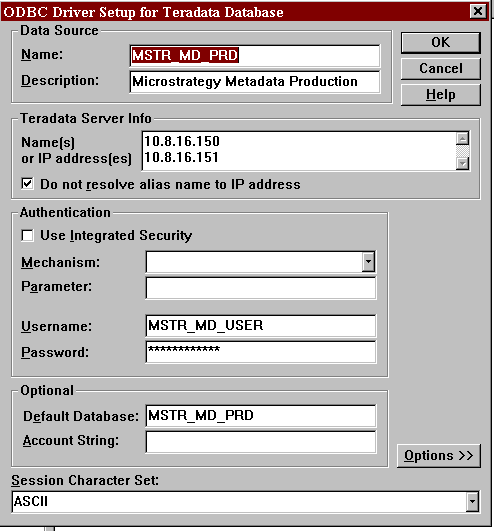Screen dimensions: 494x531
Task: Focus the Data Source Name field
Action: point(255,56)
